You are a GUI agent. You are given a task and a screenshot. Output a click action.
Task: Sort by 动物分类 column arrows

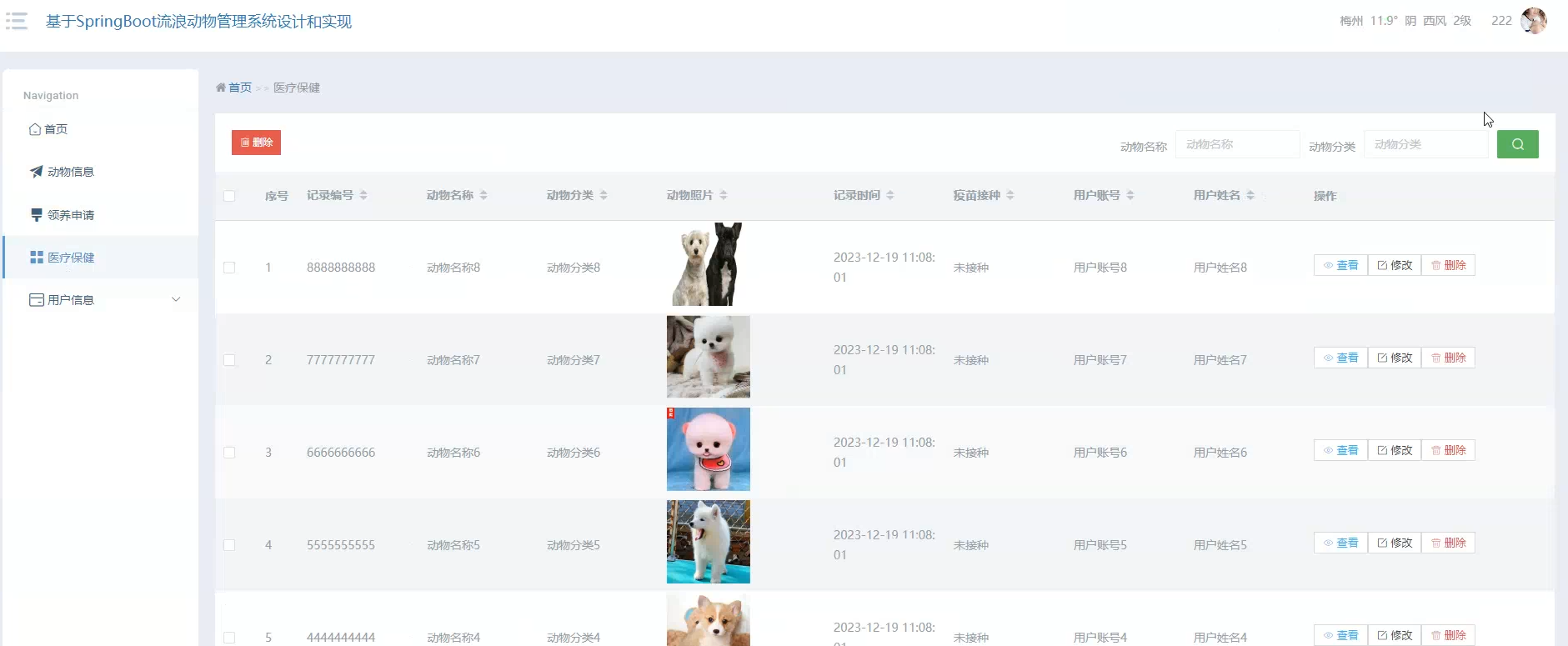(x=604, y=195)
